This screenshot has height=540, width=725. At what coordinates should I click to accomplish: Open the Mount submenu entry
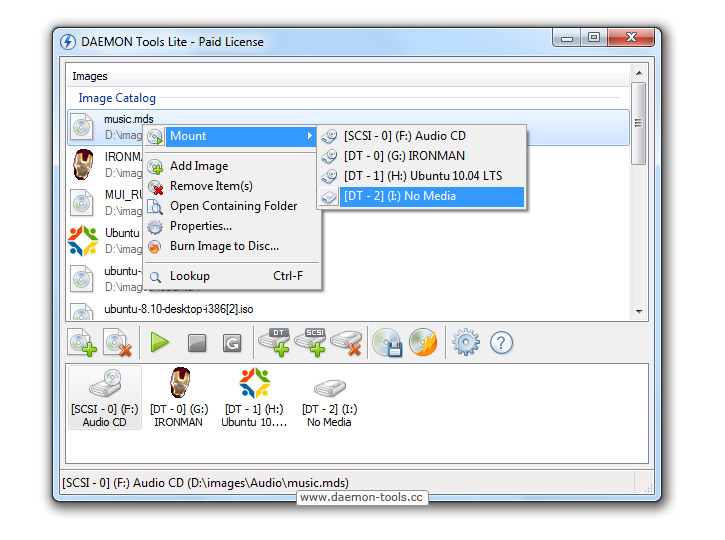coord(231,136)
